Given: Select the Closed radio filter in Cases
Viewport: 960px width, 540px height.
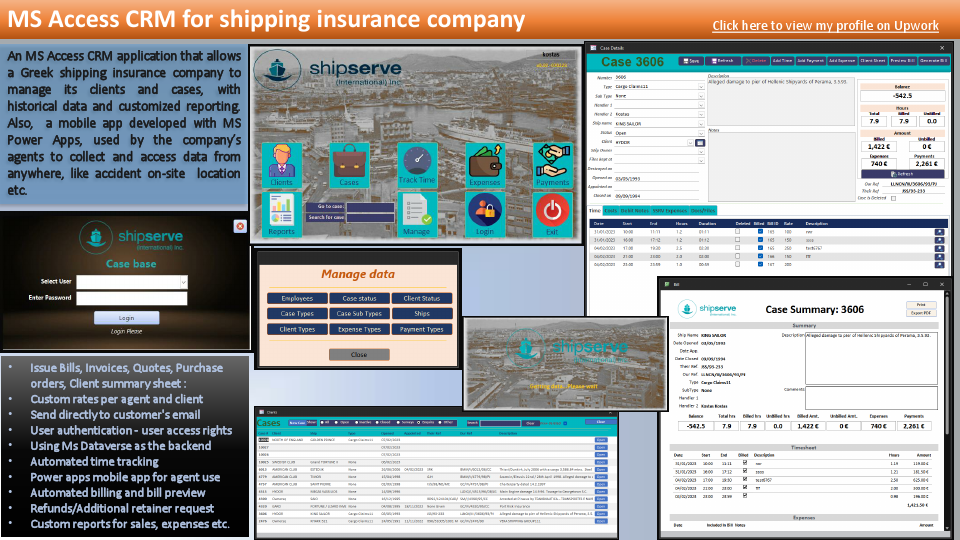Looking at the screenshot, I should pyautogui.click(x=378, y=422).
